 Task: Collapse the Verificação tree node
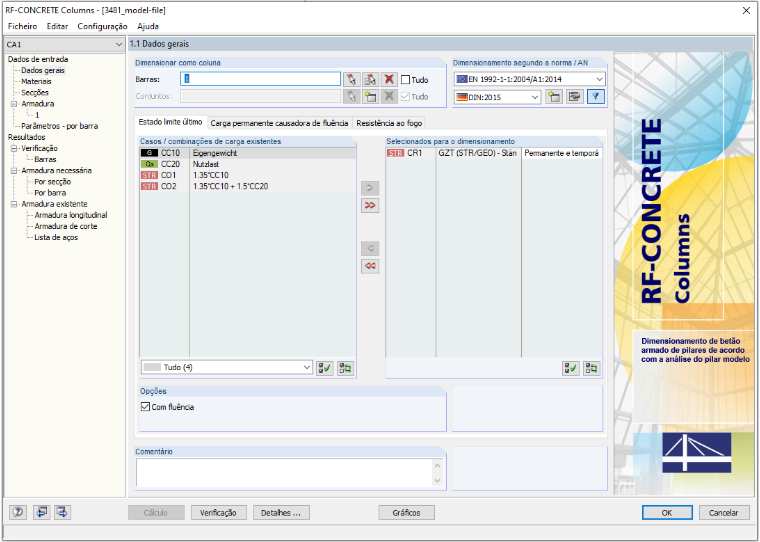click(x=14, y=148)
